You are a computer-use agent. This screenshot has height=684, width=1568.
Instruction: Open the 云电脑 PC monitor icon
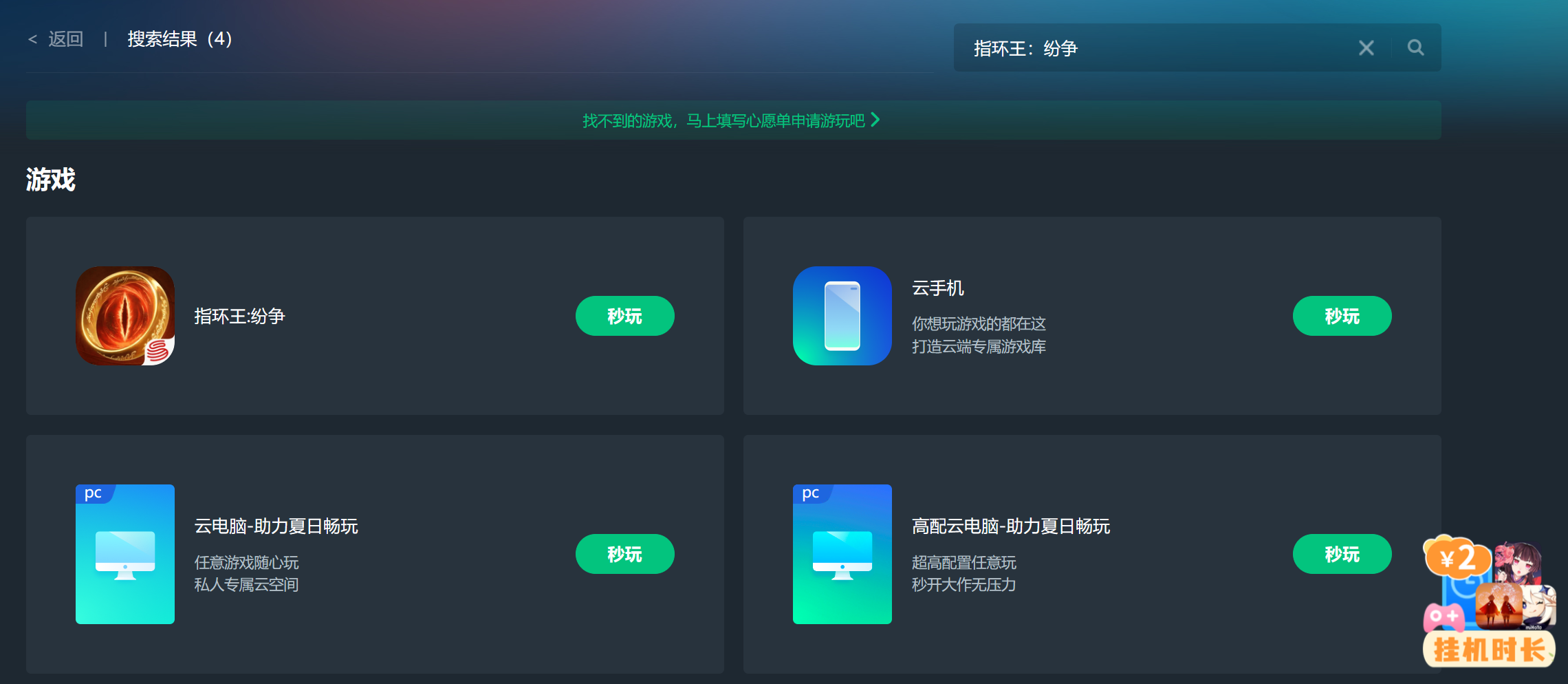tap(125, 554)
